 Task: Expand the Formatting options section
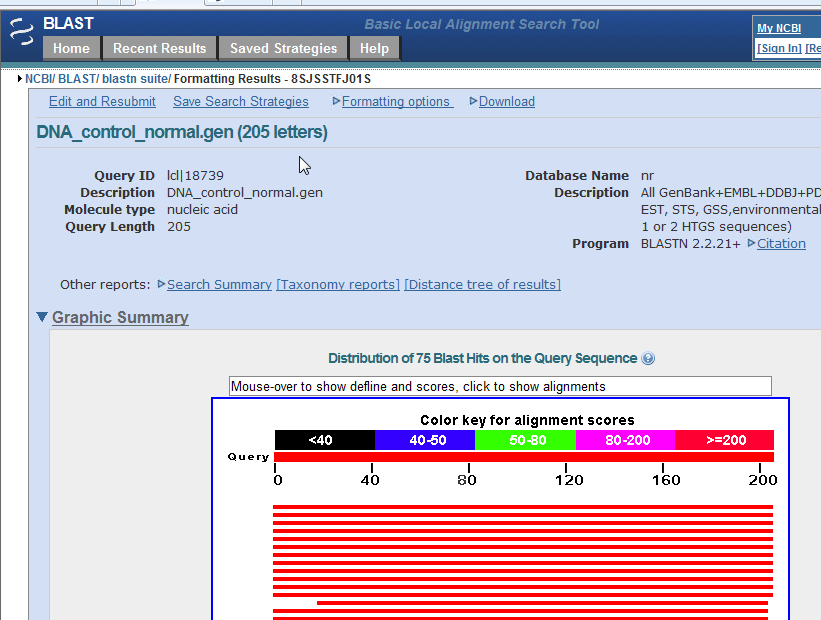click(393, 102)
